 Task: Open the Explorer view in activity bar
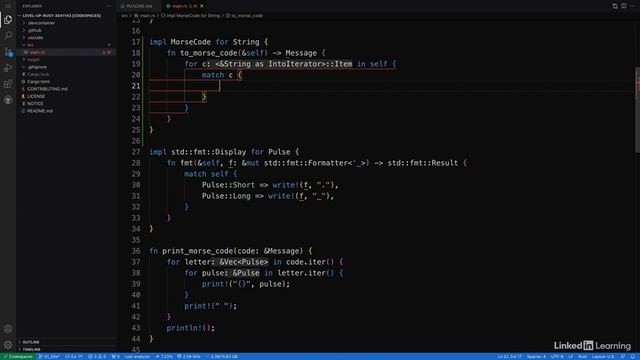(8, 20)
